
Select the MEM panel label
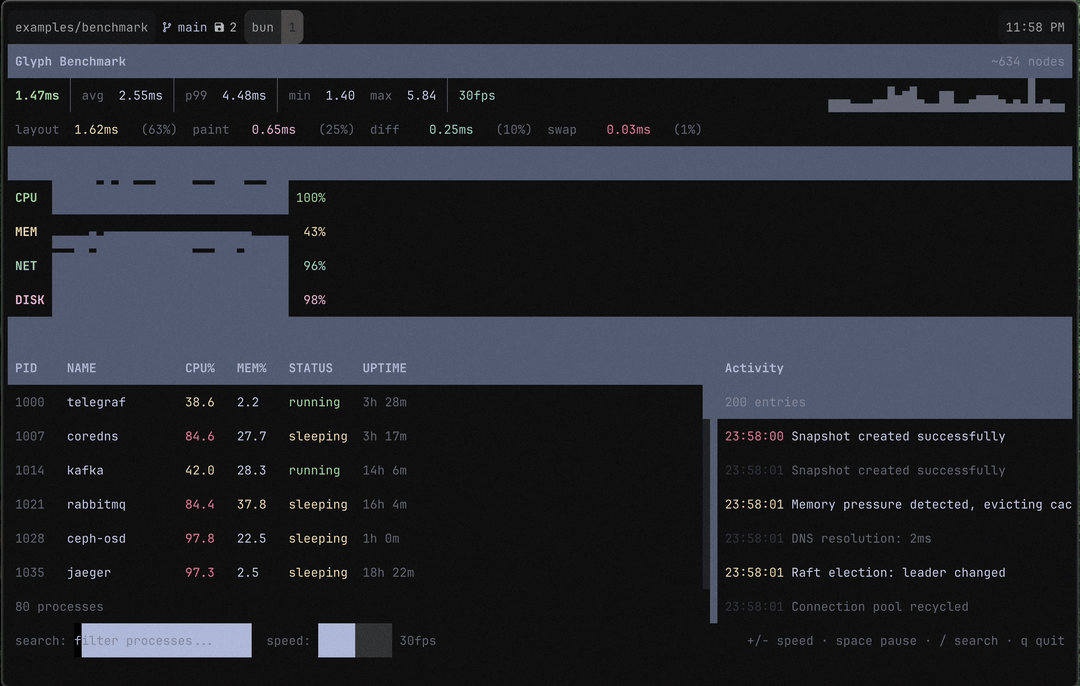(26, 231)
